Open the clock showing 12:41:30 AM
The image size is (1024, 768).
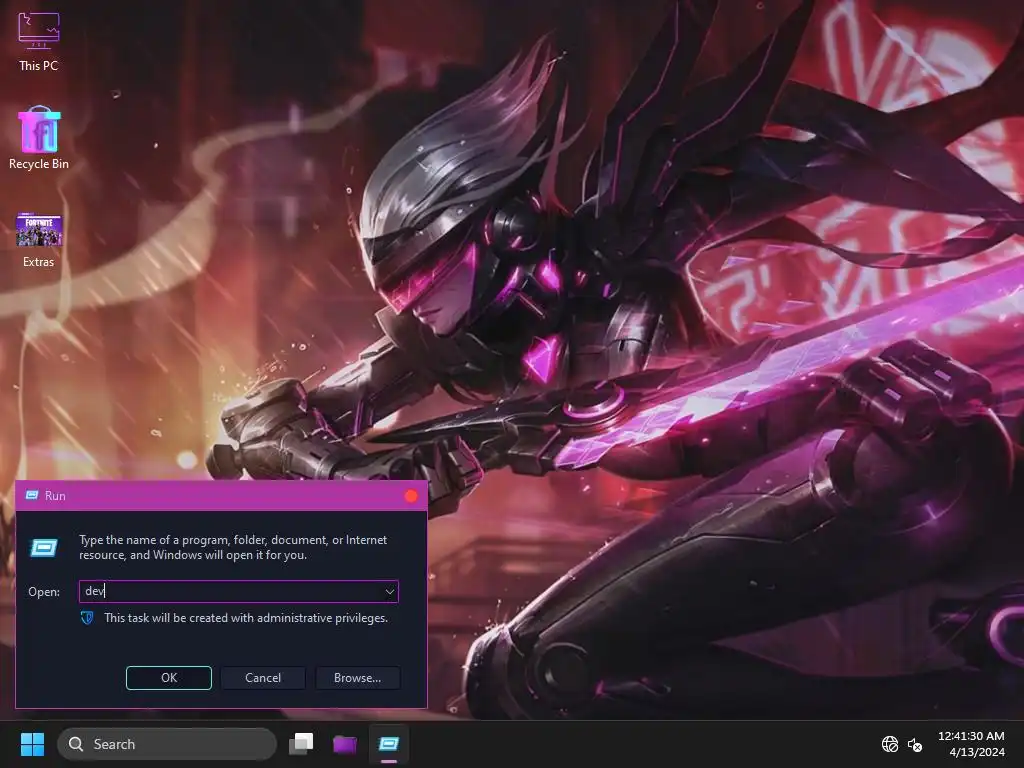click(971, 736)
